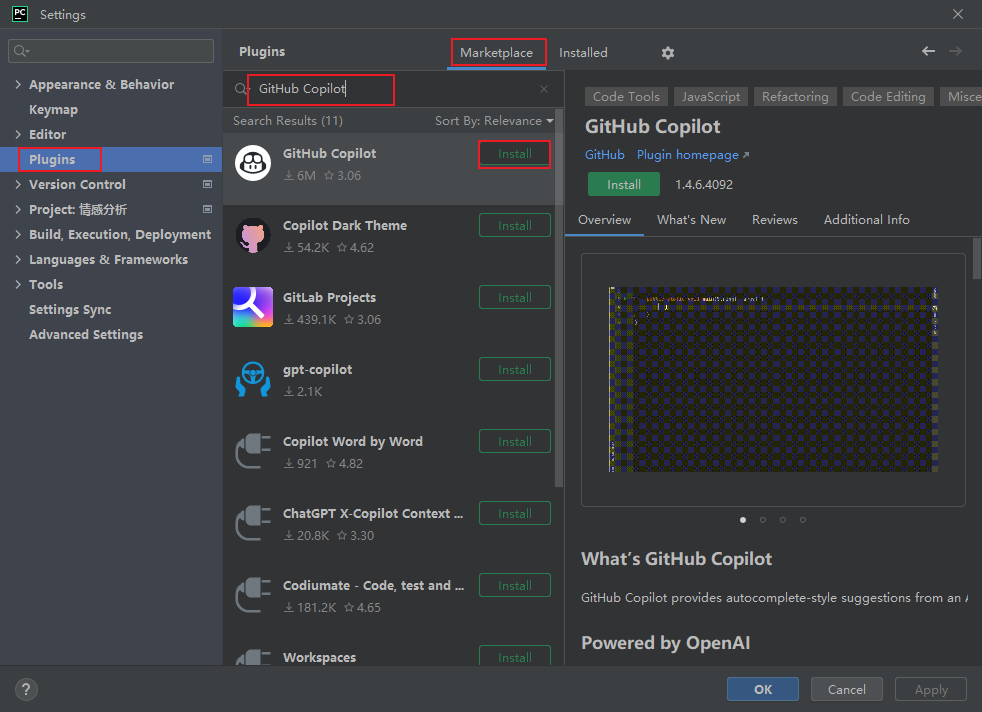Install the Copilot Word by Word plugin

515,441
